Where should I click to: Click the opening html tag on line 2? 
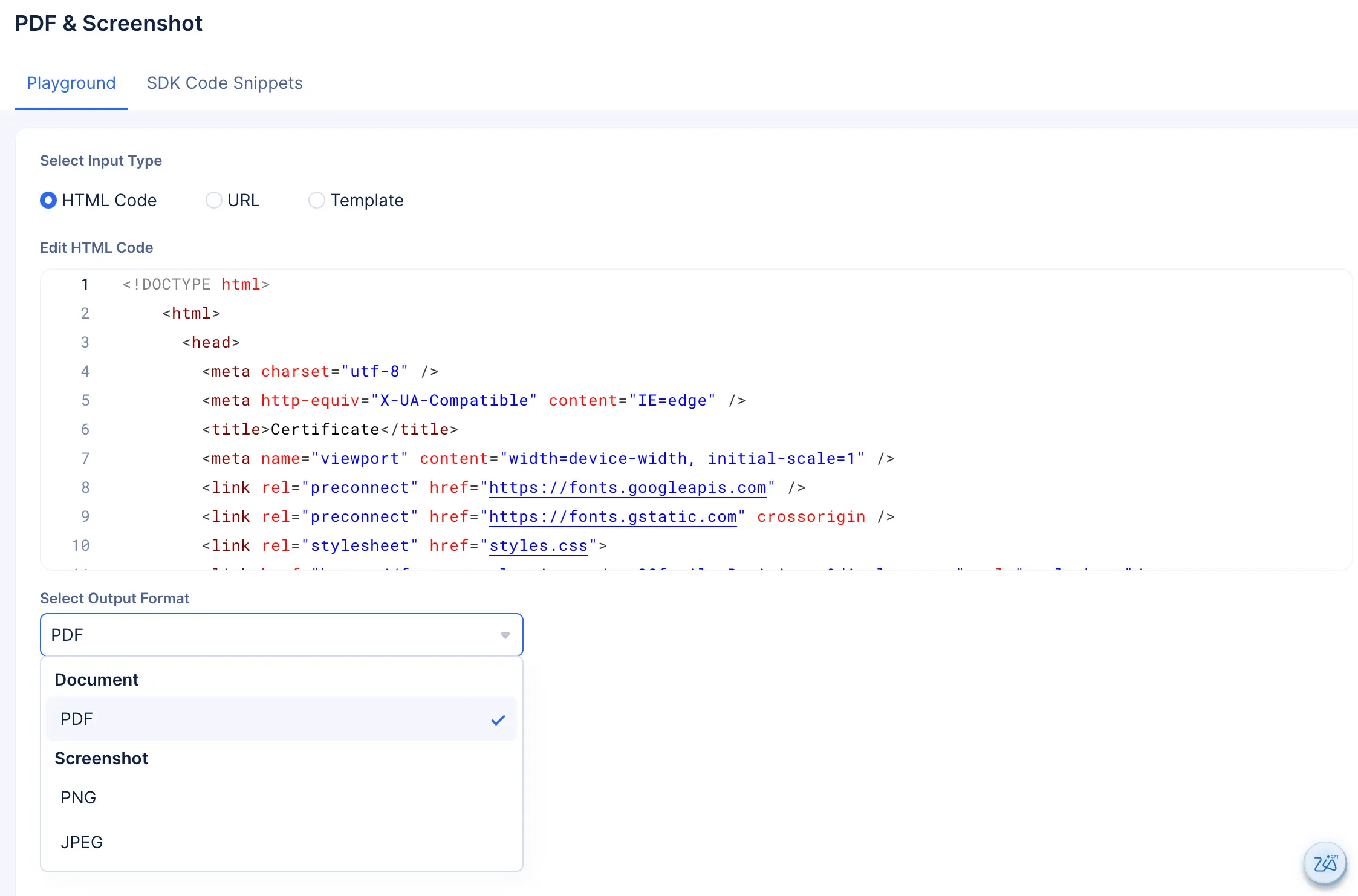pyautogui.click(x=191, y=314)
